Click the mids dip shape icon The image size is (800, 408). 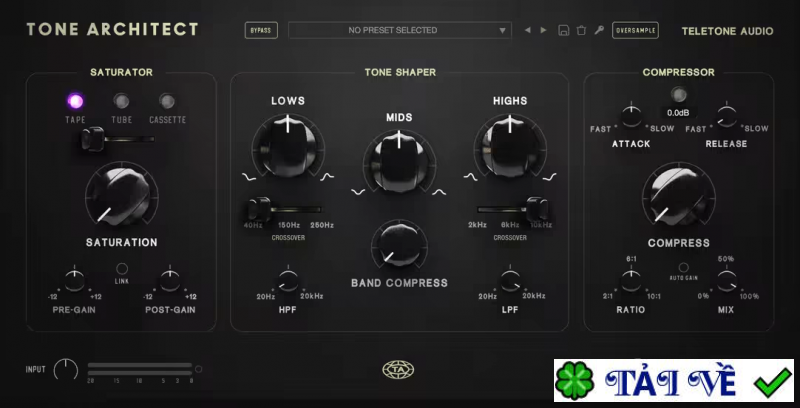(x=358, y=192)
